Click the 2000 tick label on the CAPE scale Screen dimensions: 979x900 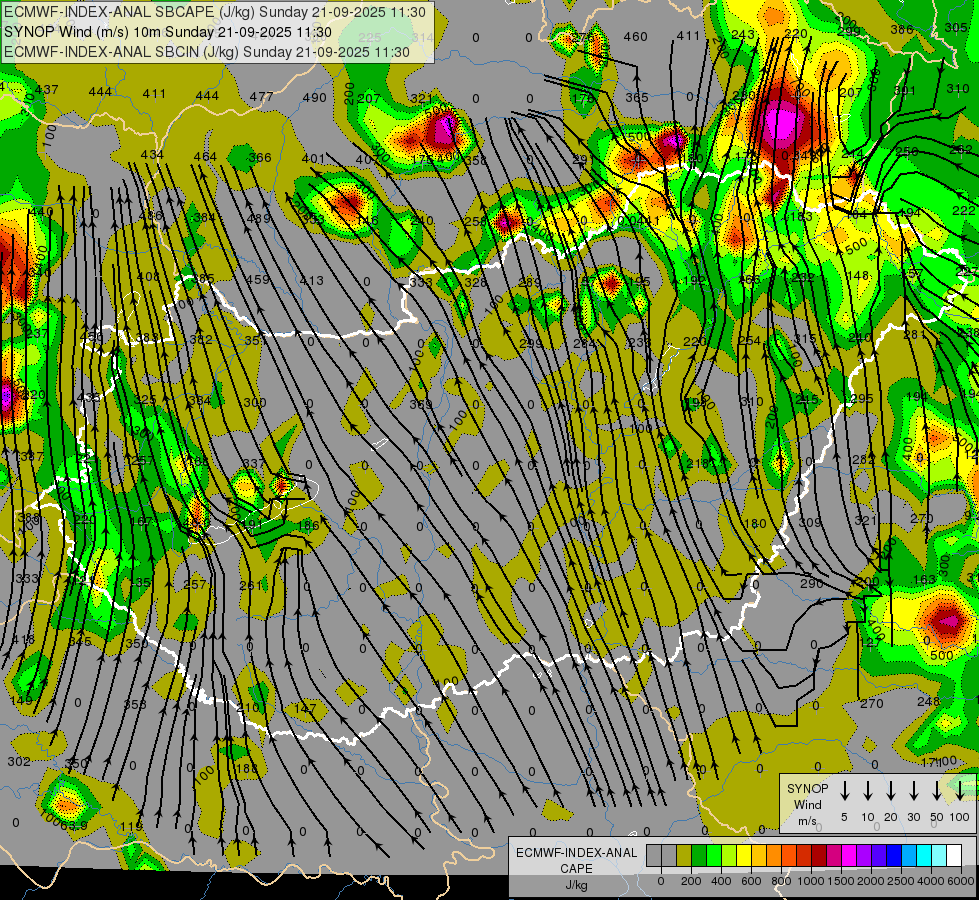click(871, 881)
